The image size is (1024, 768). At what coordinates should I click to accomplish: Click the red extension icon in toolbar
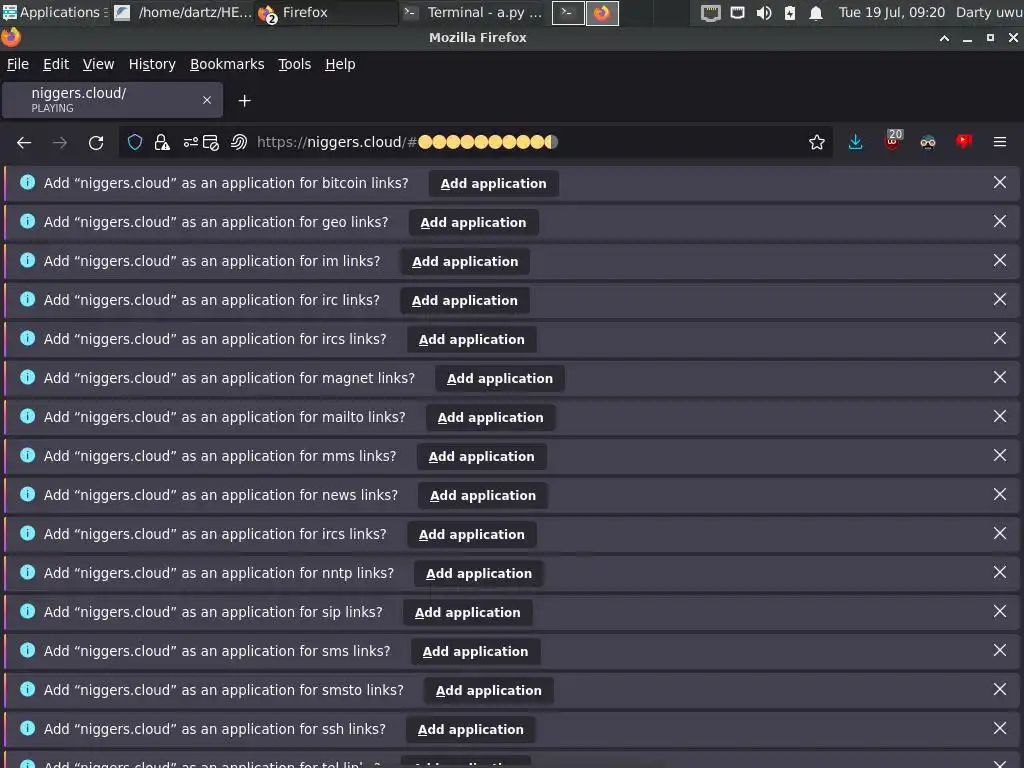click(x=964, y=141)
